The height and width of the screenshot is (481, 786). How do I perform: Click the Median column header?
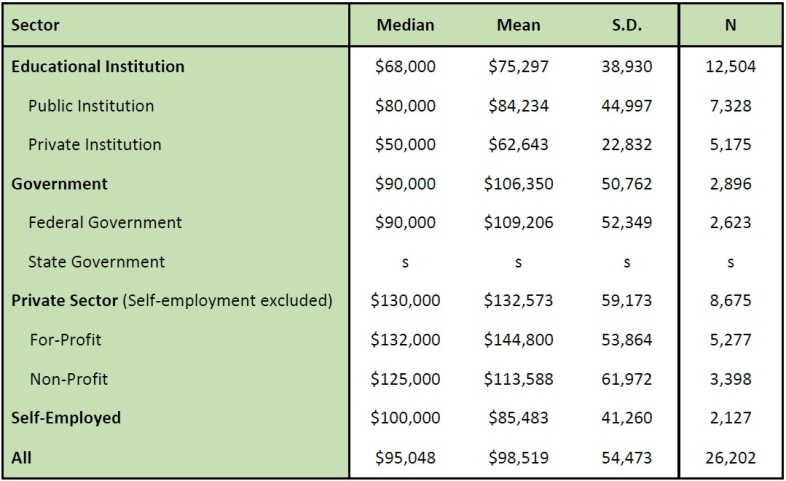(405, 25)
